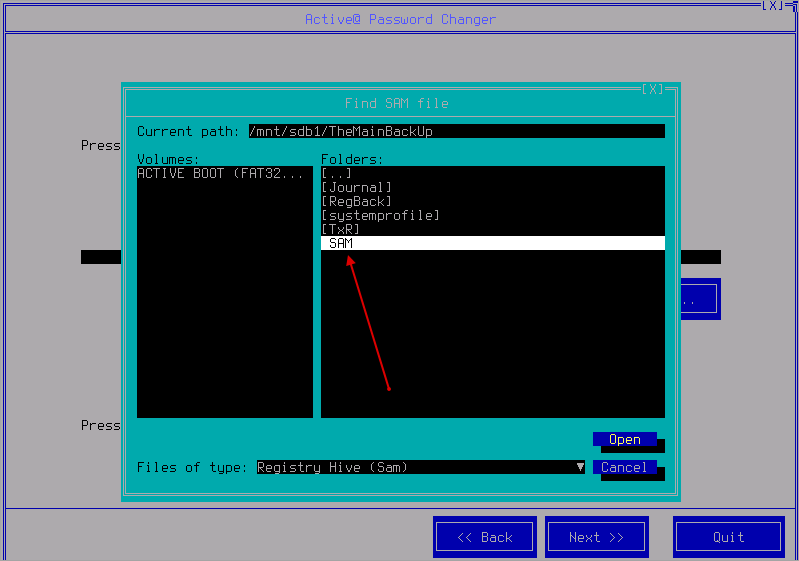The width and height of the screenshot is (799, 561).
Task: Select the [TxR] folder
Action: pos(493,229)
